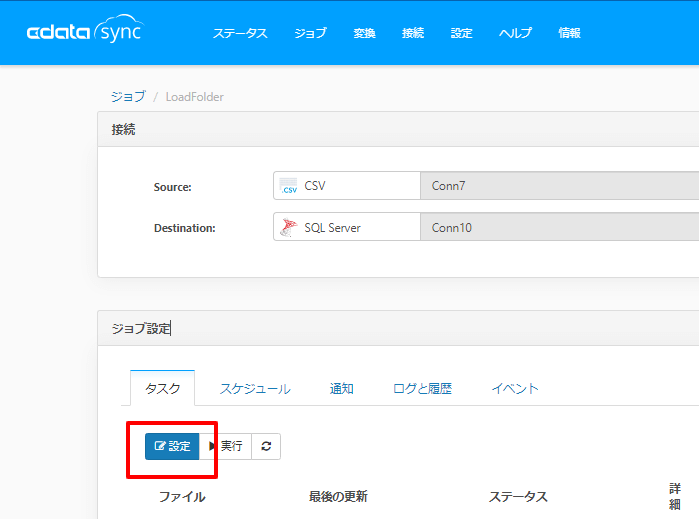This screenshot has height=519, width=699.
Task: Open the 情報 page
Action: [569, 33]
